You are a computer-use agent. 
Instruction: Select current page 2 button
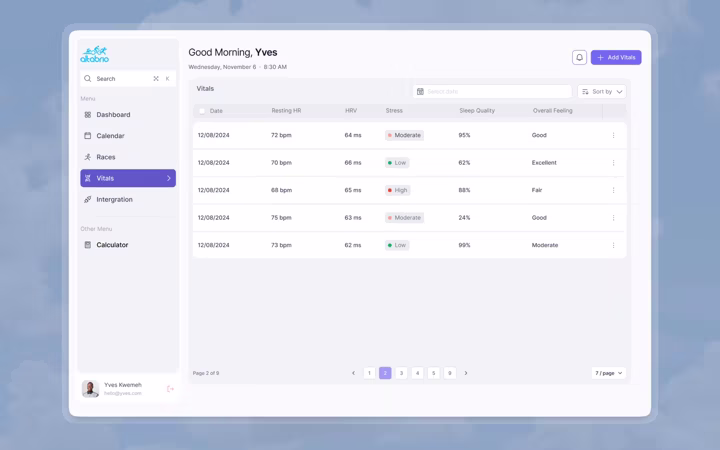coord(385,373)
